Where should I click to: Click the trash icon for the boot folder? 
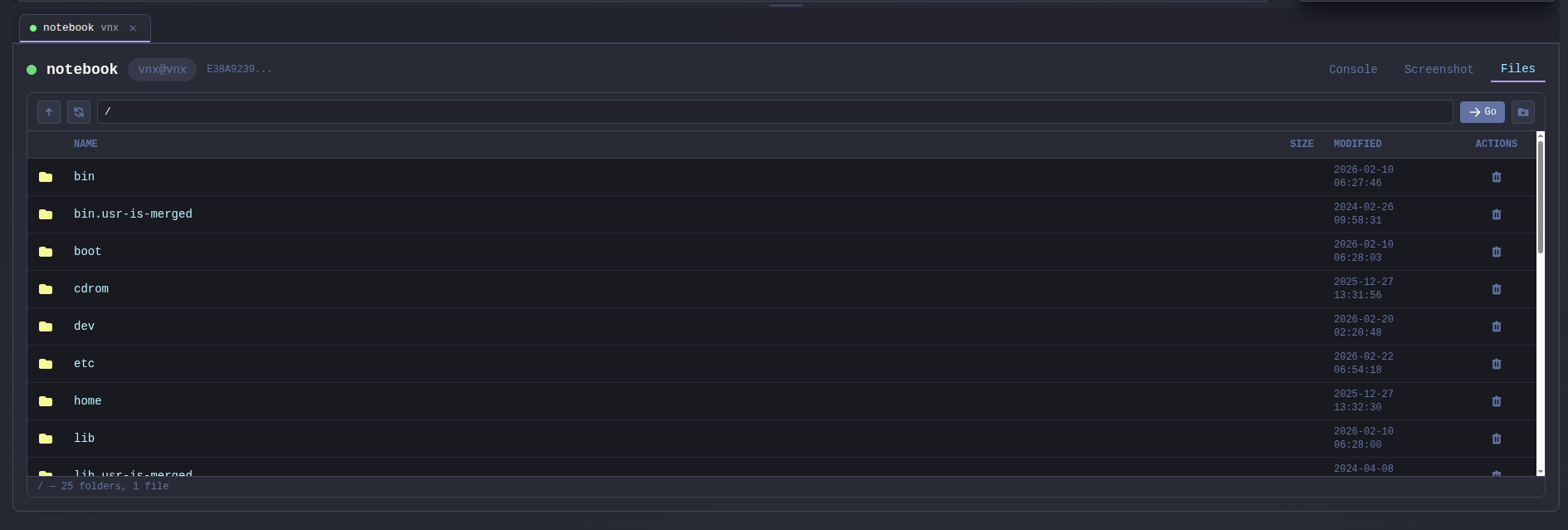pos(1496,252)
